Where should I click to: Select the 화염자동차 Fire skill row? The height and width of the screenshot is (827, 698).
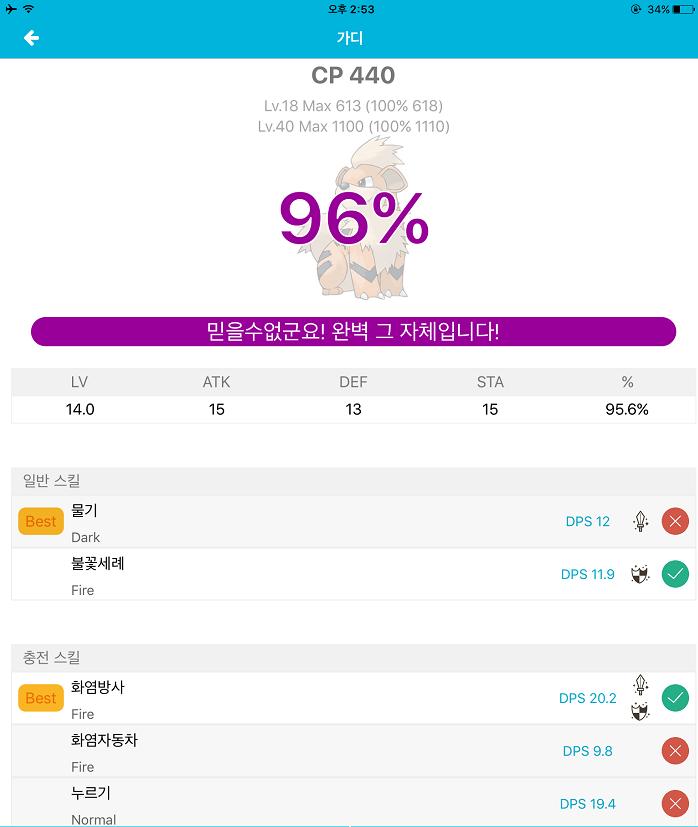tap(300, 752)
